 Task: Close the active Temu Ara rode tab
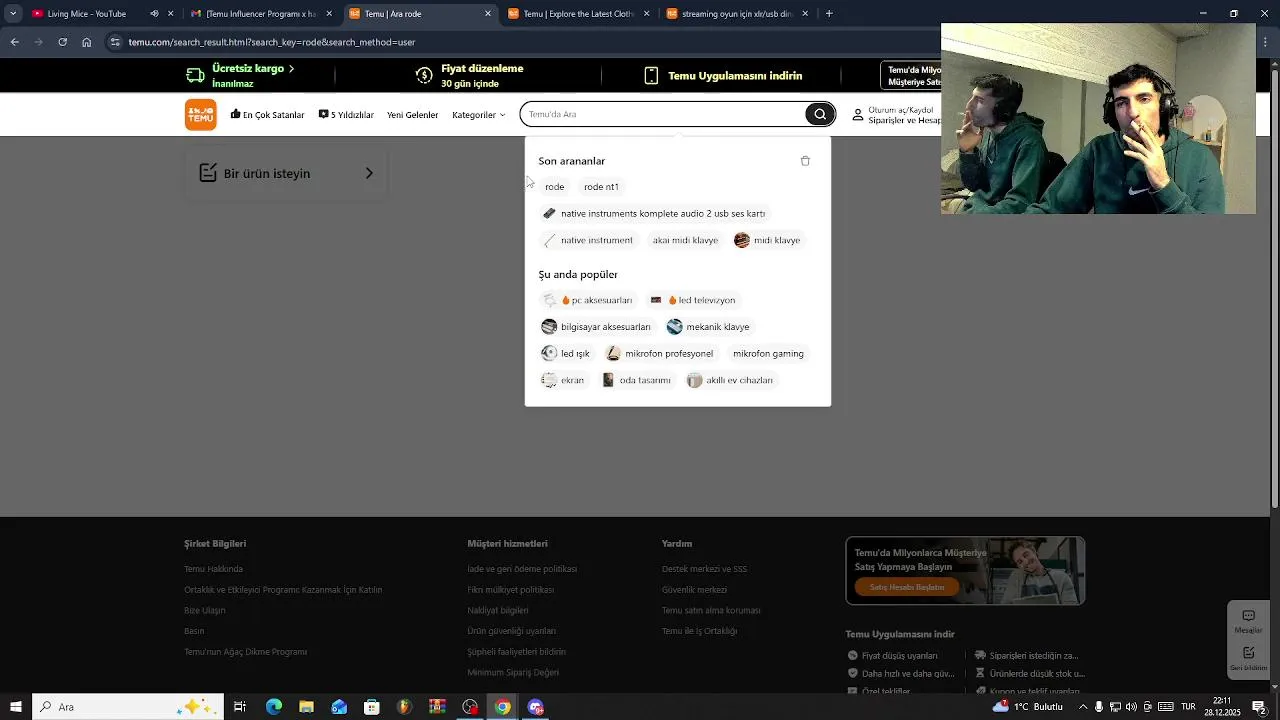488,14
